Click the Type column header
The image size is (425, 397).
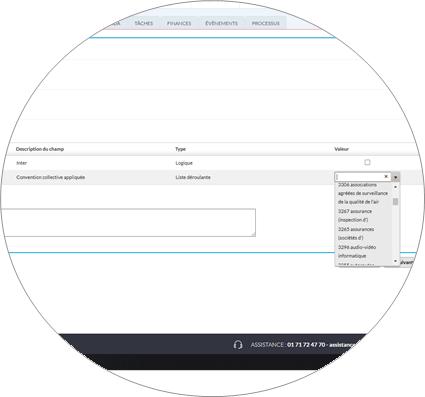[180, 149]
